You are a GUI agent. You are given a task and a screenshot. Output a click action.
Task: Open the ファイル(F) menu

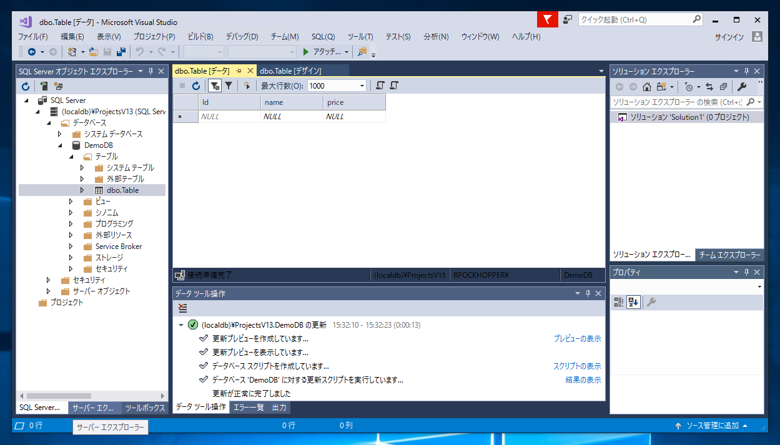[x=33, y=37]
